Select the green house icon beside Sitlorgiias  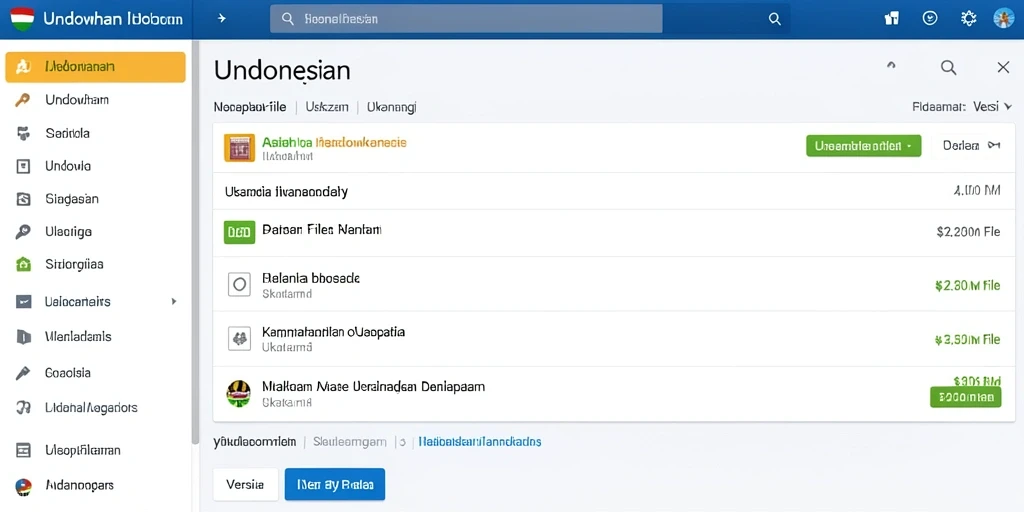pyautogui.click(x=23, y=264)
